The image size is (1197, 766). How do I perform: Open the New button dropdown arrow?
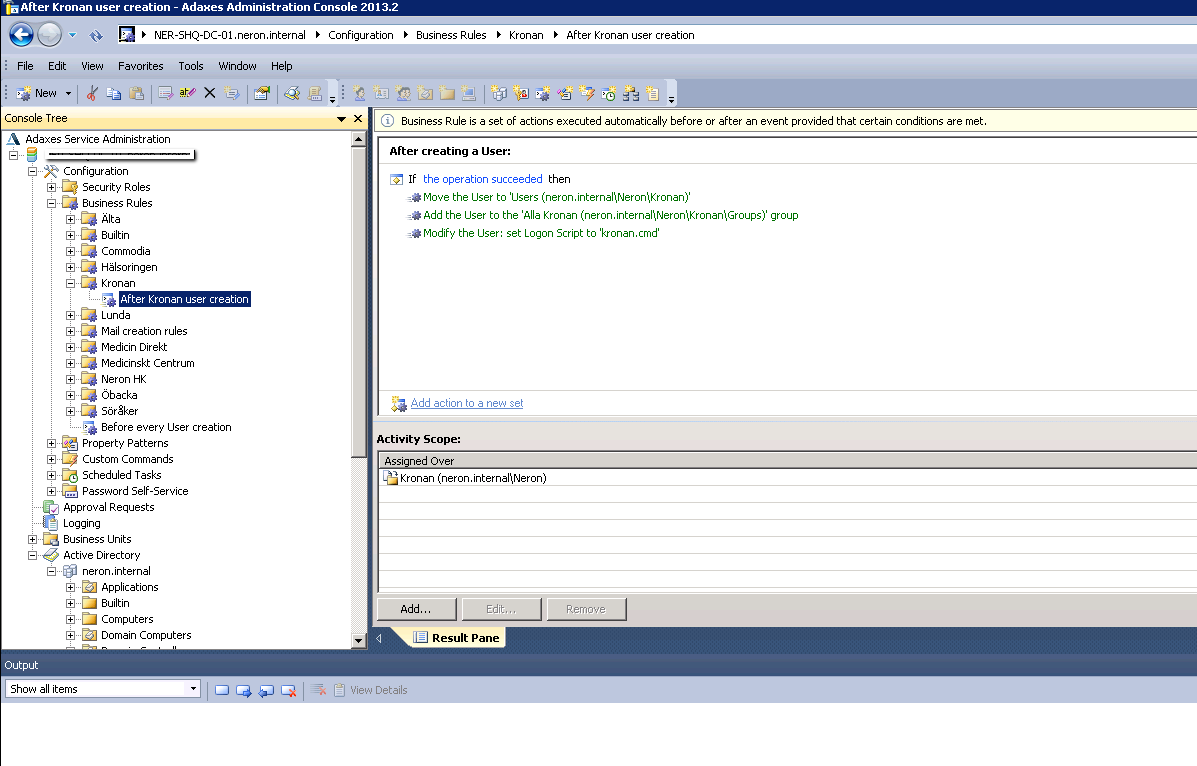(x=68, y=93)
